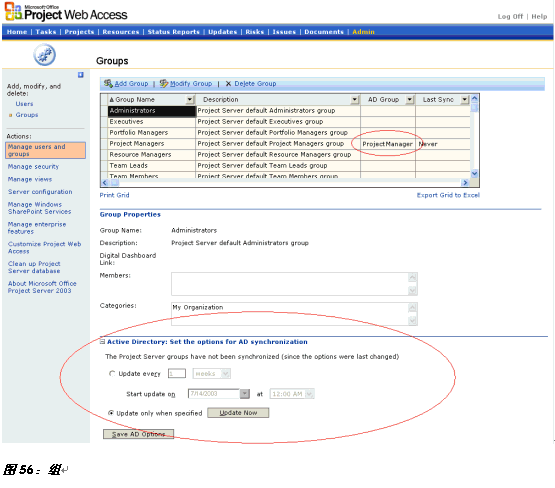Collapse the Active Directory section expander
The width and height of the screenshot is (555, 488).
(102, 342)
